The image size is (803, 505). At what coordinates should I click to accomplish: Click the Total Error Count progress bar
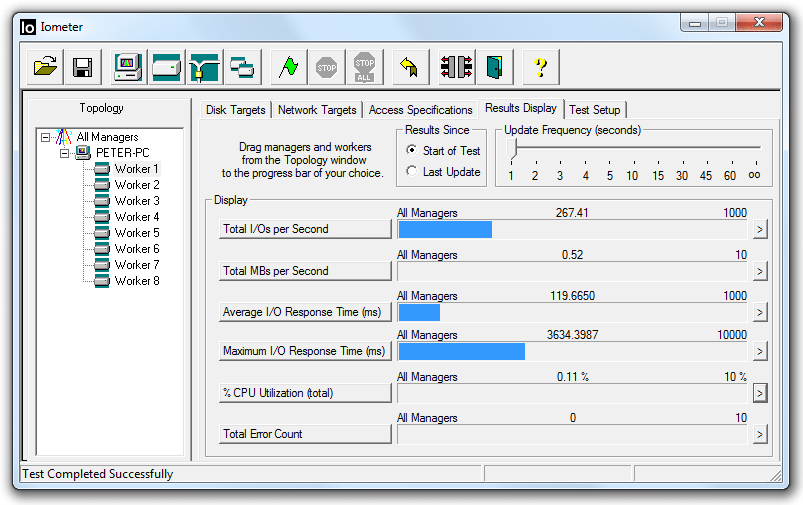pyautogui.click(x=572, y=435)
